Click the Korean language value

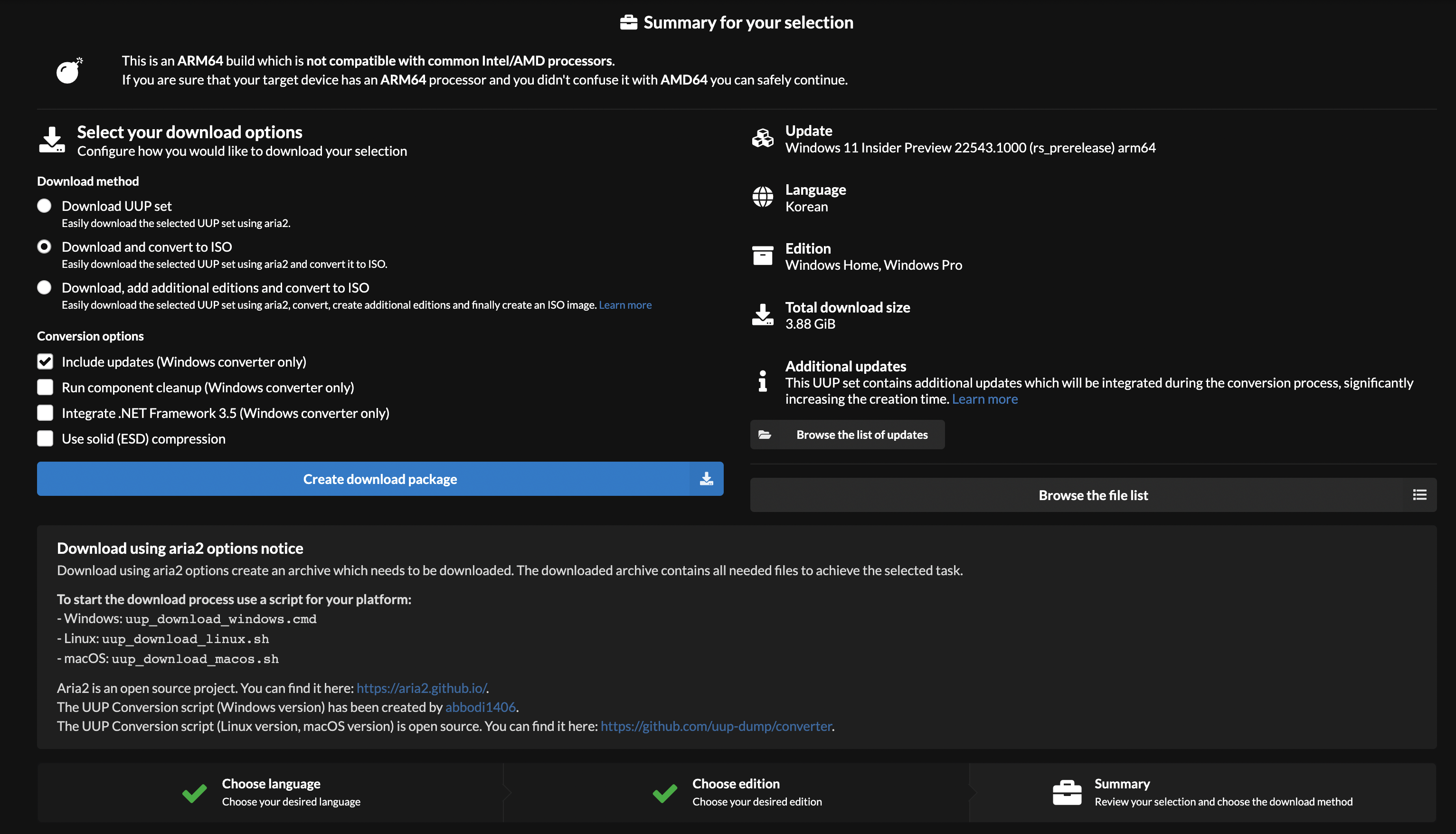pyautogui.click(x=807, y=207)
